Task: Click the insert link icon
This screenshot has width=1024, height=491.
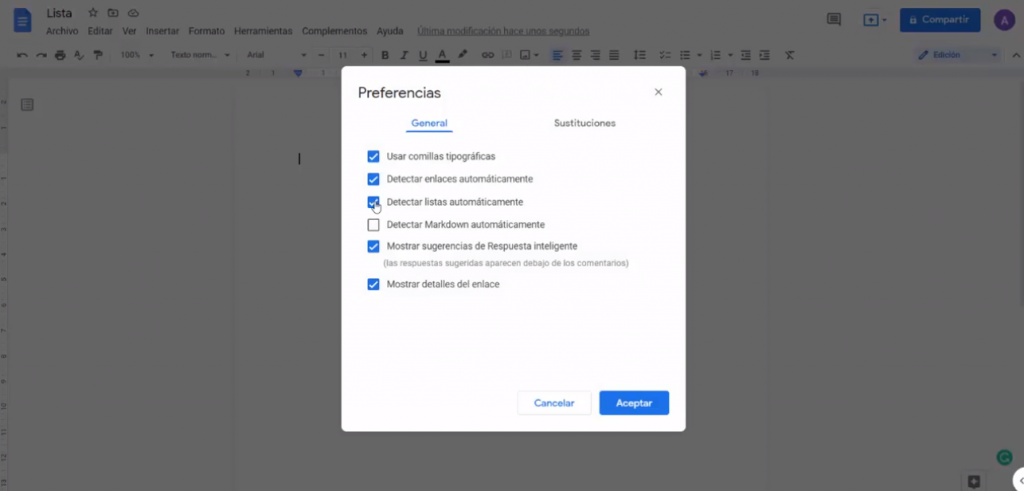Action: pyautogui.click(x=488, y=55)
